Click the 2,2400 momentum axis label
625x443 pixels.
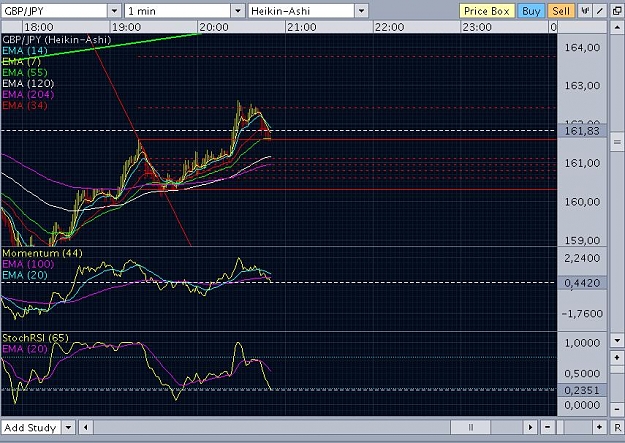point(582,258)
